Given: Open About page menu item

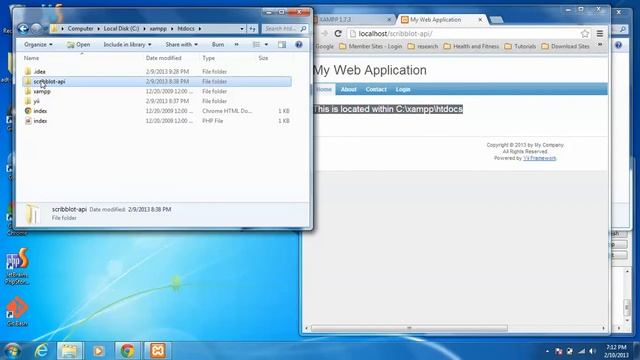Looking at the screenshot, I should click(x=349, y=89).
